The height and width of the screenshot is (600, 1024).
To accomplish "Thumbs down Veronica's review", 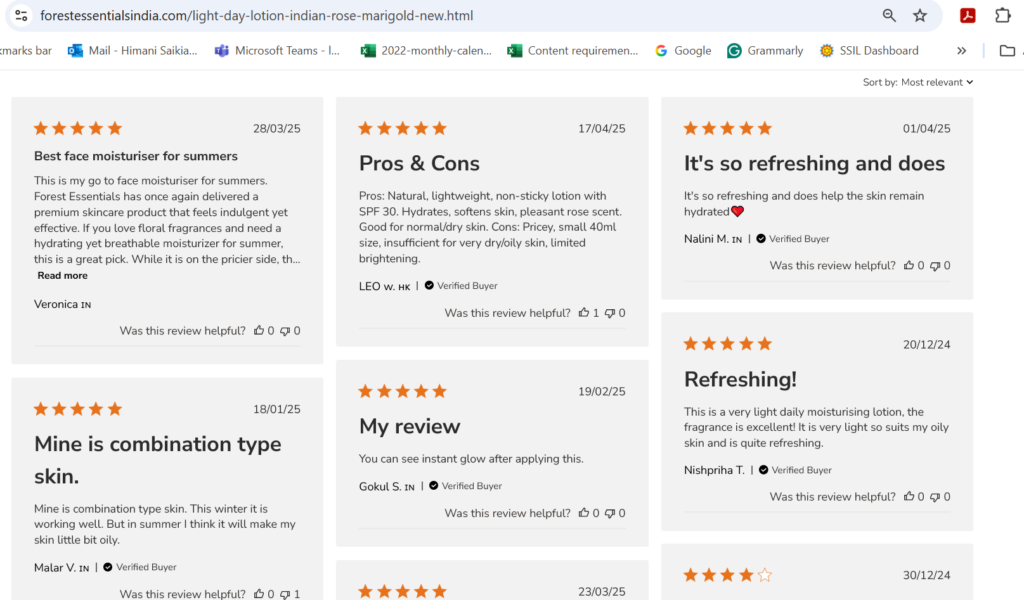I will (x=285, y=331).
